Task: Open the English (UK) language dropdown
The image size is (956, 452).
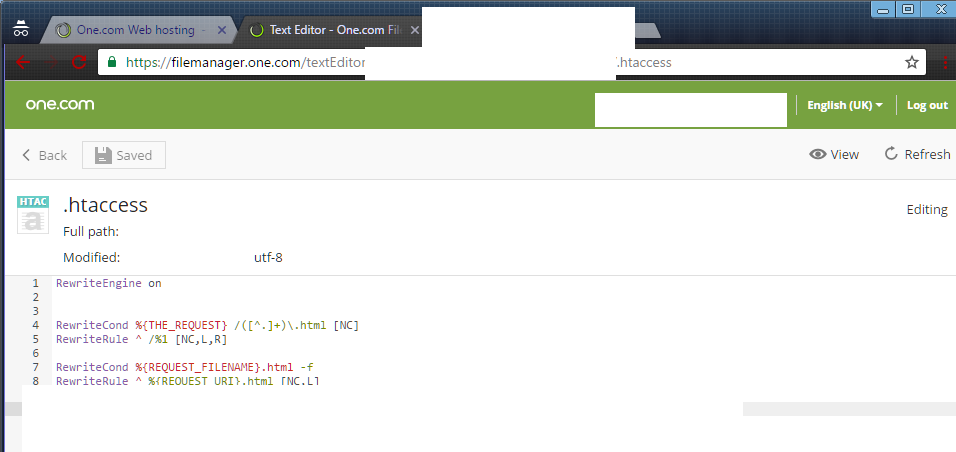Action: pyautogui.click(x=844, y=105)
